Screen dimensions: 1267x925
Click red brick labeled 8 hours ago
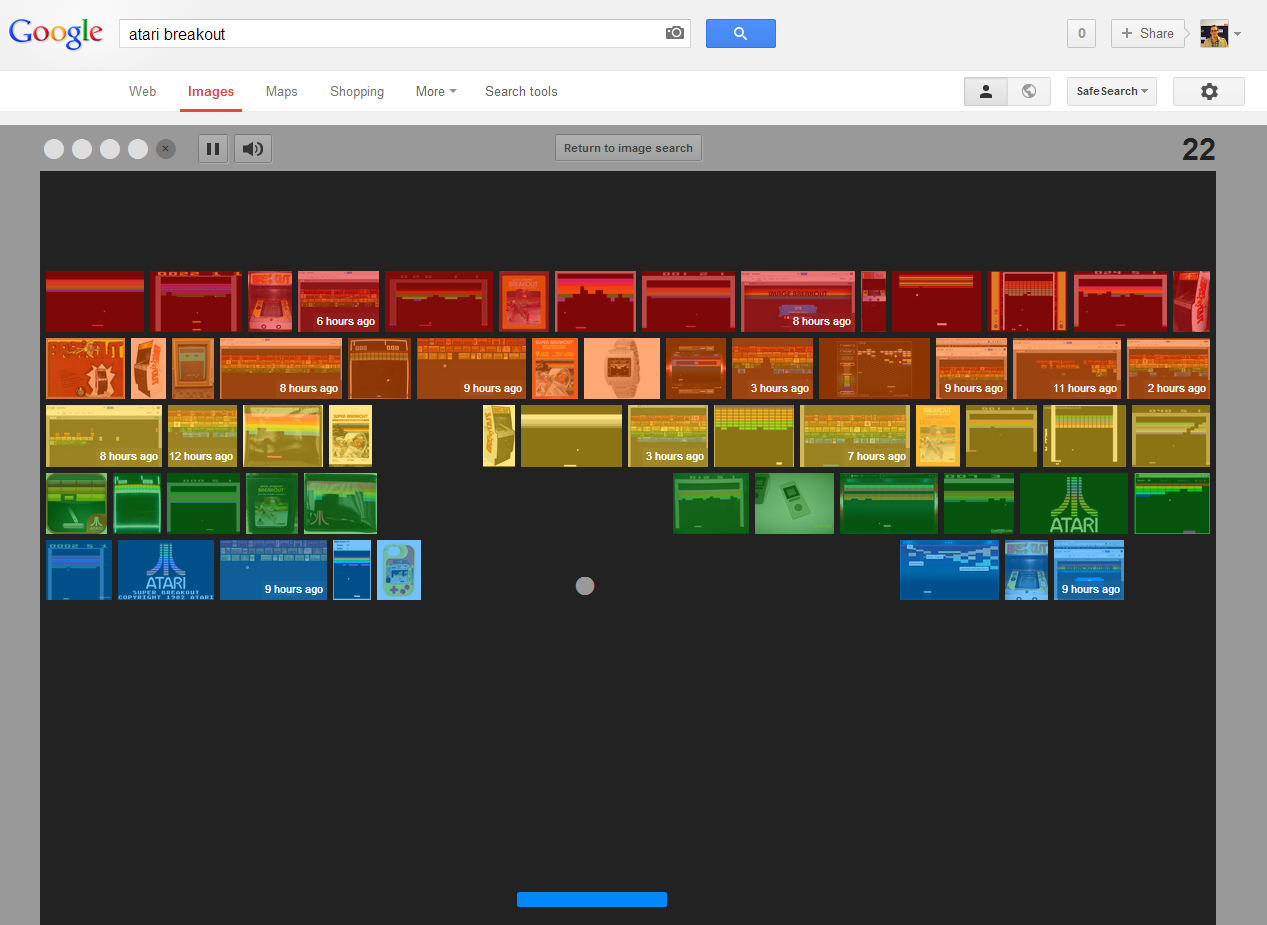tap(798, 301)
